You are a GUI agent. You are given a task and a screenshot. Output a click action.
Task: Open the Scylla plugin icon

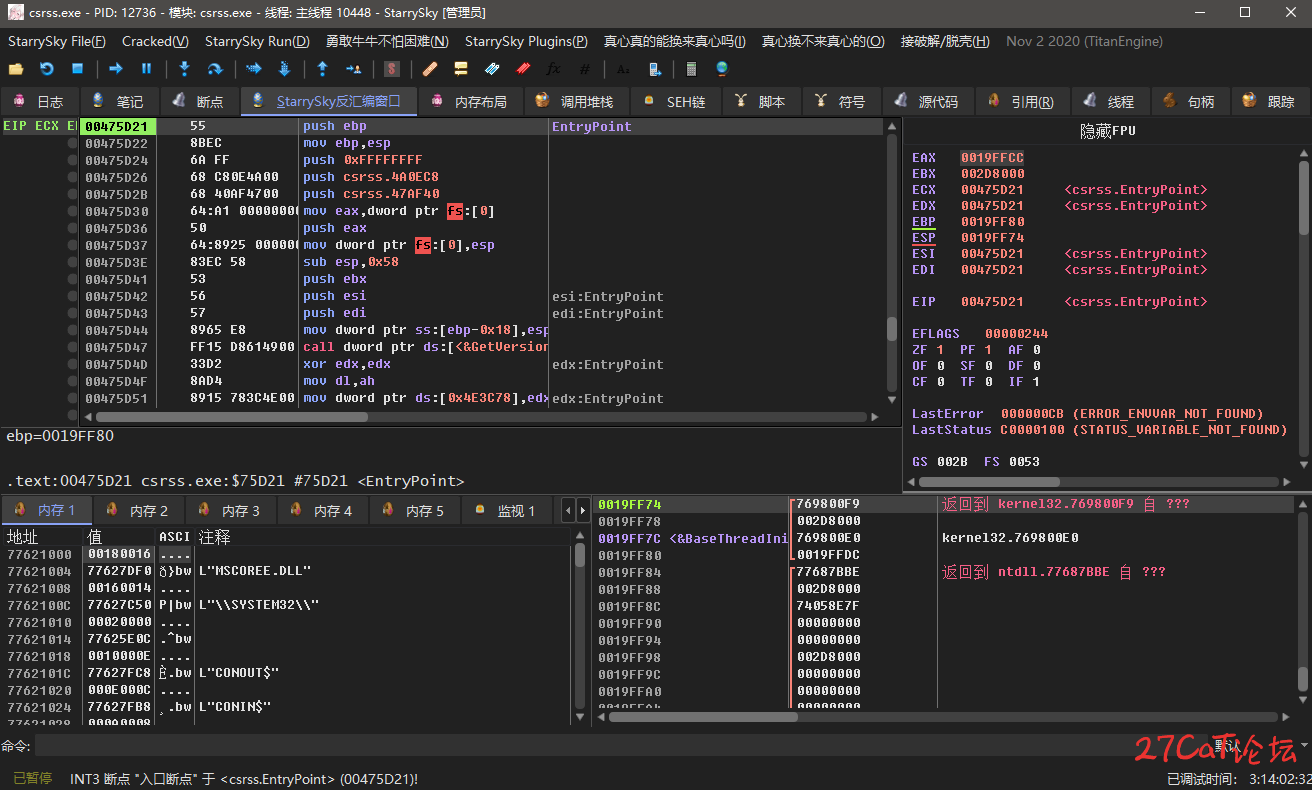coord(392,69)
